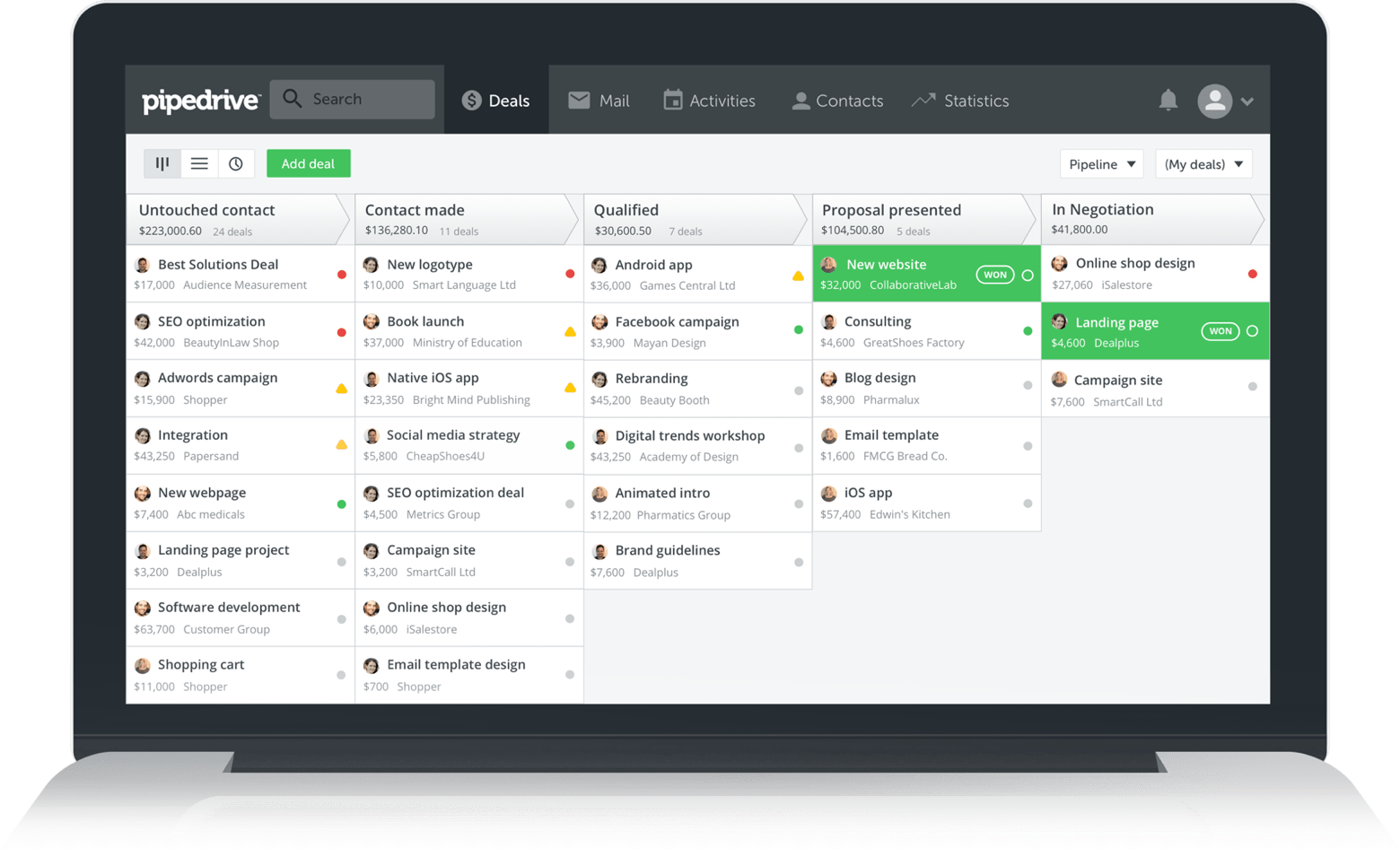Click grey status dot on Landing page project
The height and width of the screenshot is (849, 1400).
pyautogui.click(x=342, y=562)
